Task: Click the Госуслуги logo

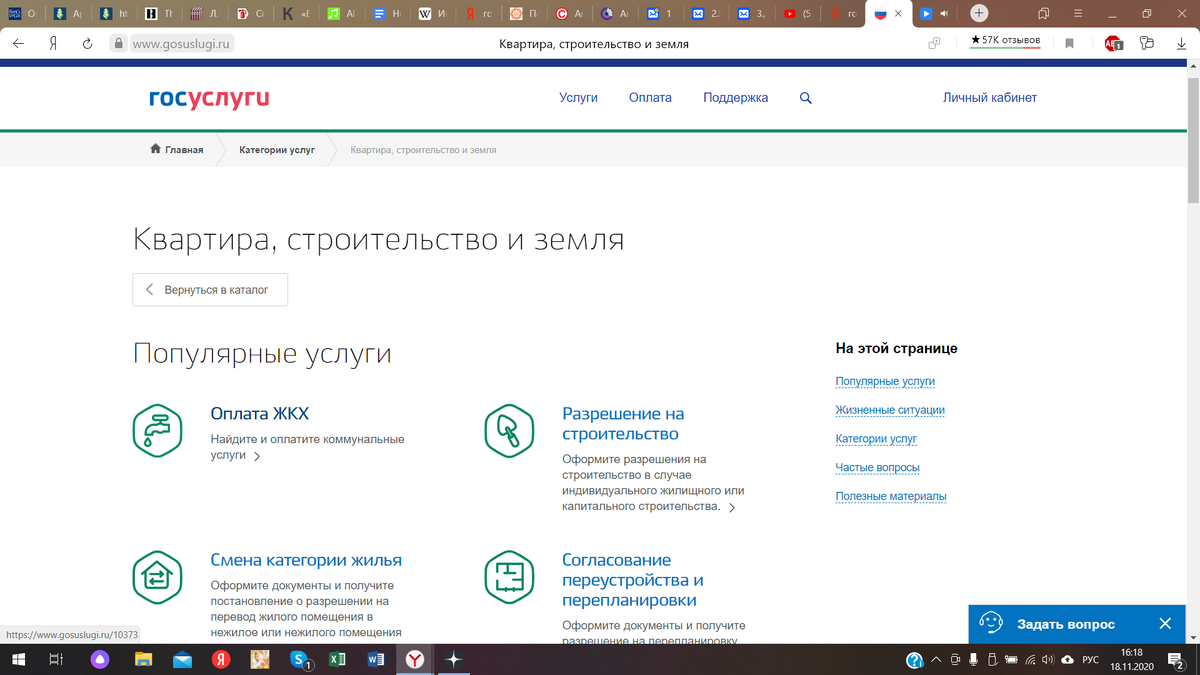Action: (208, 97)
